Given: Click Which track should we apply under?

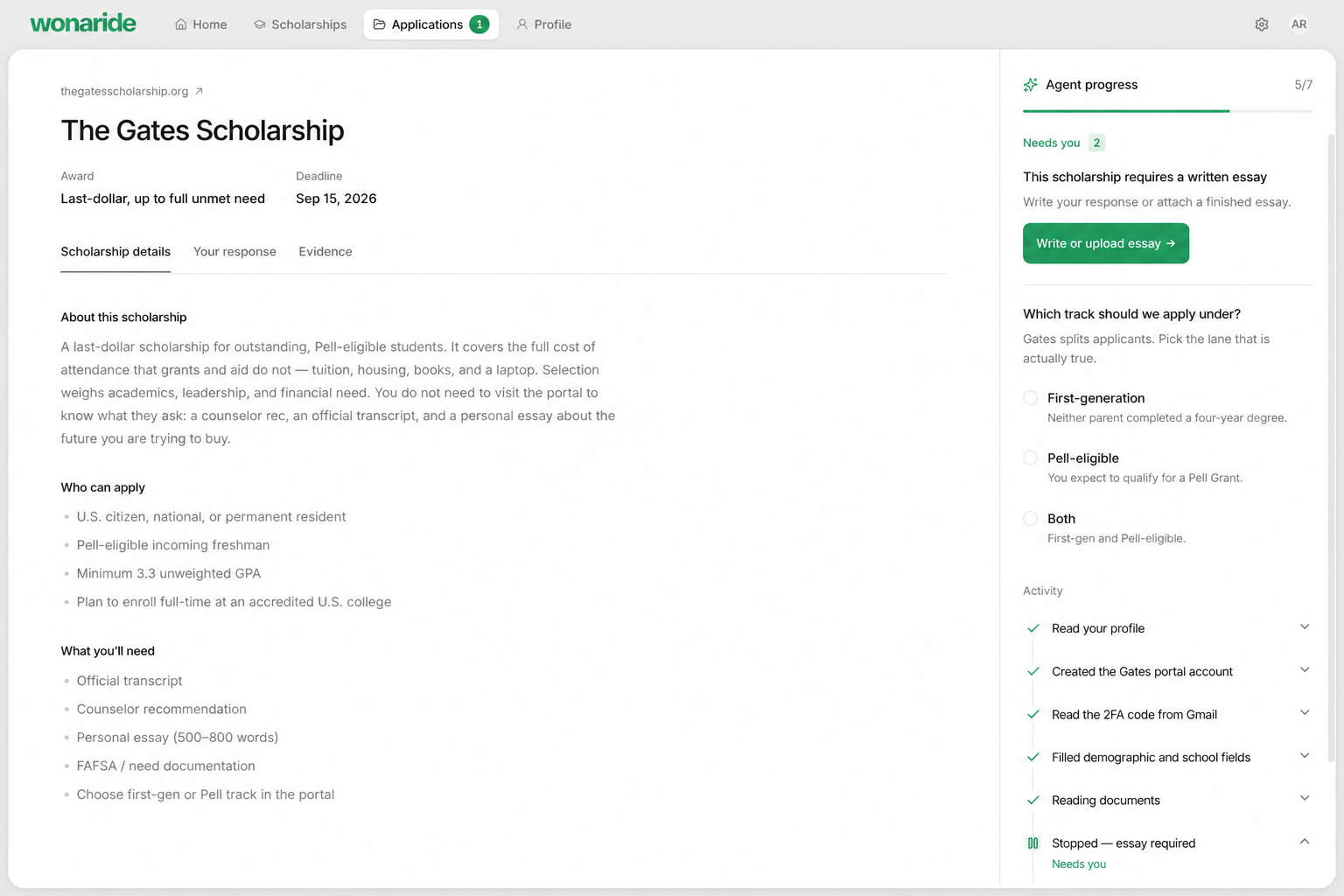Looking at the screenshot, I should coord(1131,314).
